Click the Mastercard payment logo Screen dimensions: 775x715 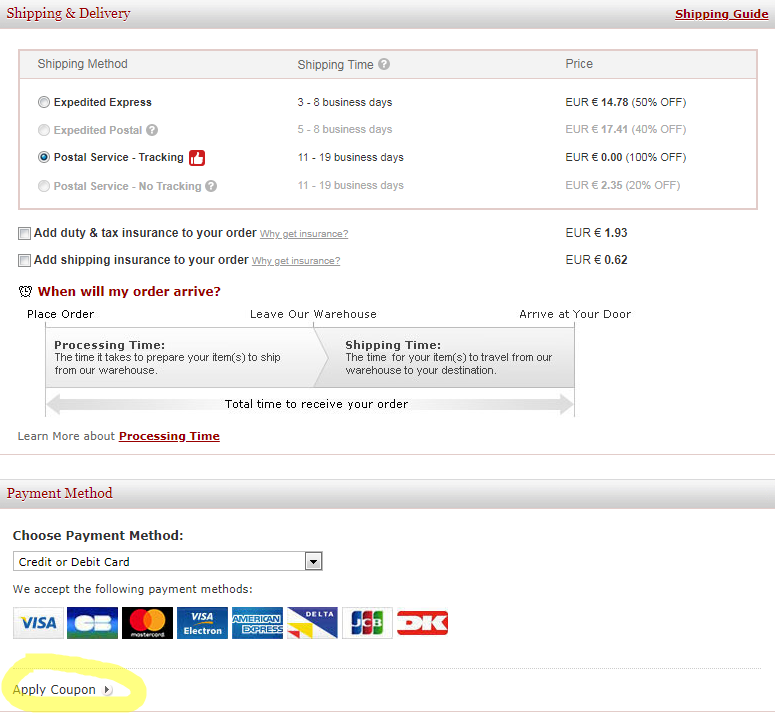click(x=148, y=623)
